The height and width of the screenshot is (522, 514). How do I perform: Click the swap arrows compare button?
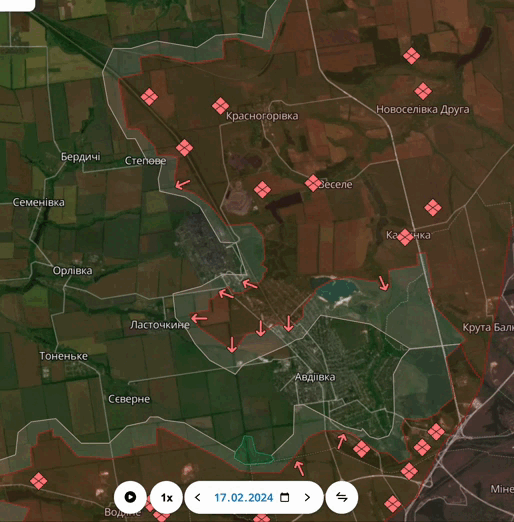tap(342, 497)
